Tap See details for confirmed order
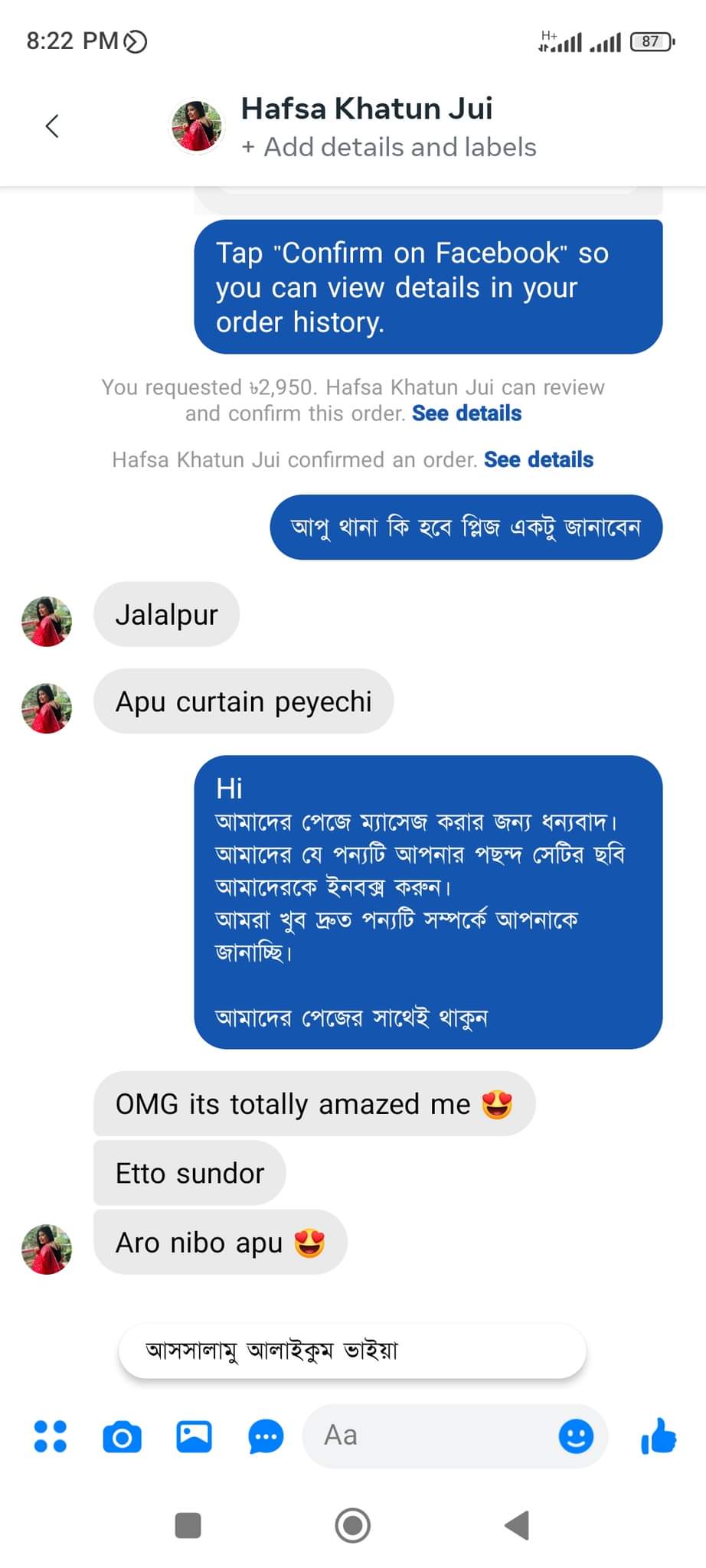This screenshot has height=1568, width=706. point(538,459)
